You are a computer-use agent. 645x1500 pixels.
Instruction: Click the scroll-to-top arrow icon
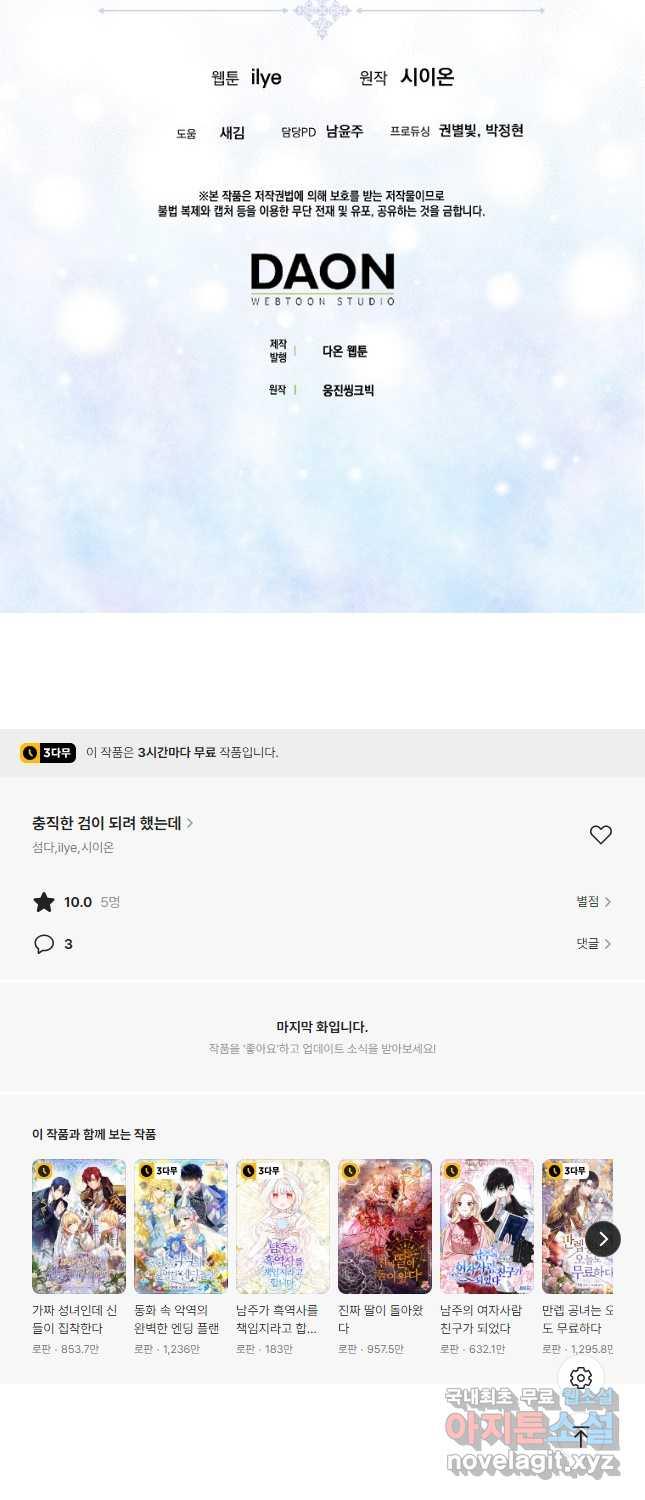[x=581, y=1437]
